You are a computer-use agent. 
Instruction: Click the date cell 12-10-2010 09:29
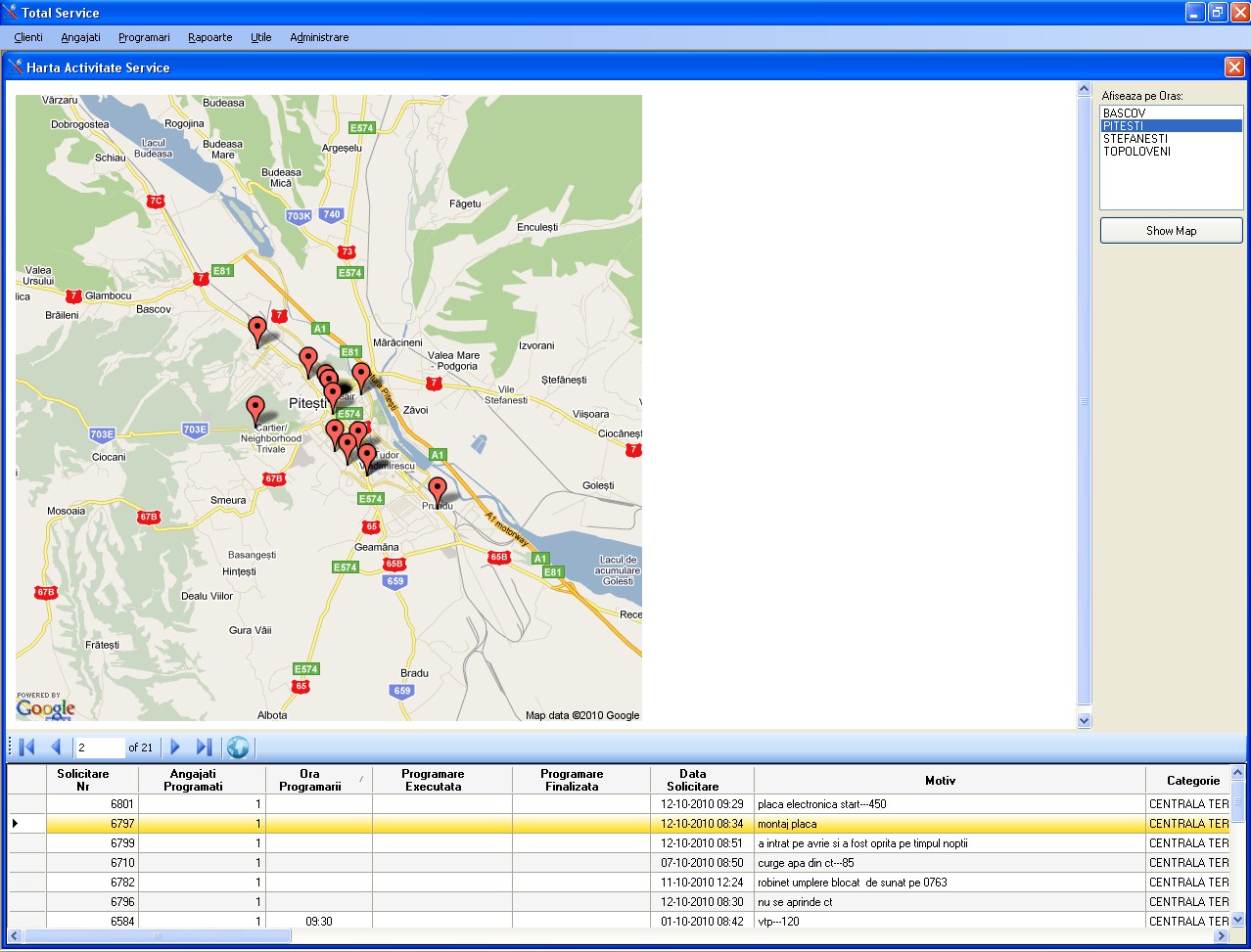click(702, 804)
